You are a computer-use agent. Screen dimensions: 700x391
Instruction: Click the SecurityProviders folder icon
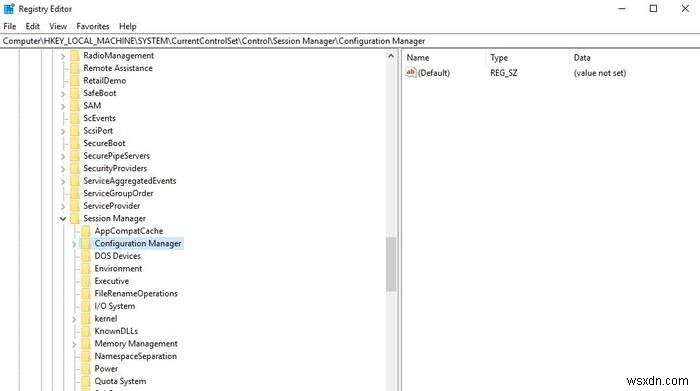[x=75, y=168]
